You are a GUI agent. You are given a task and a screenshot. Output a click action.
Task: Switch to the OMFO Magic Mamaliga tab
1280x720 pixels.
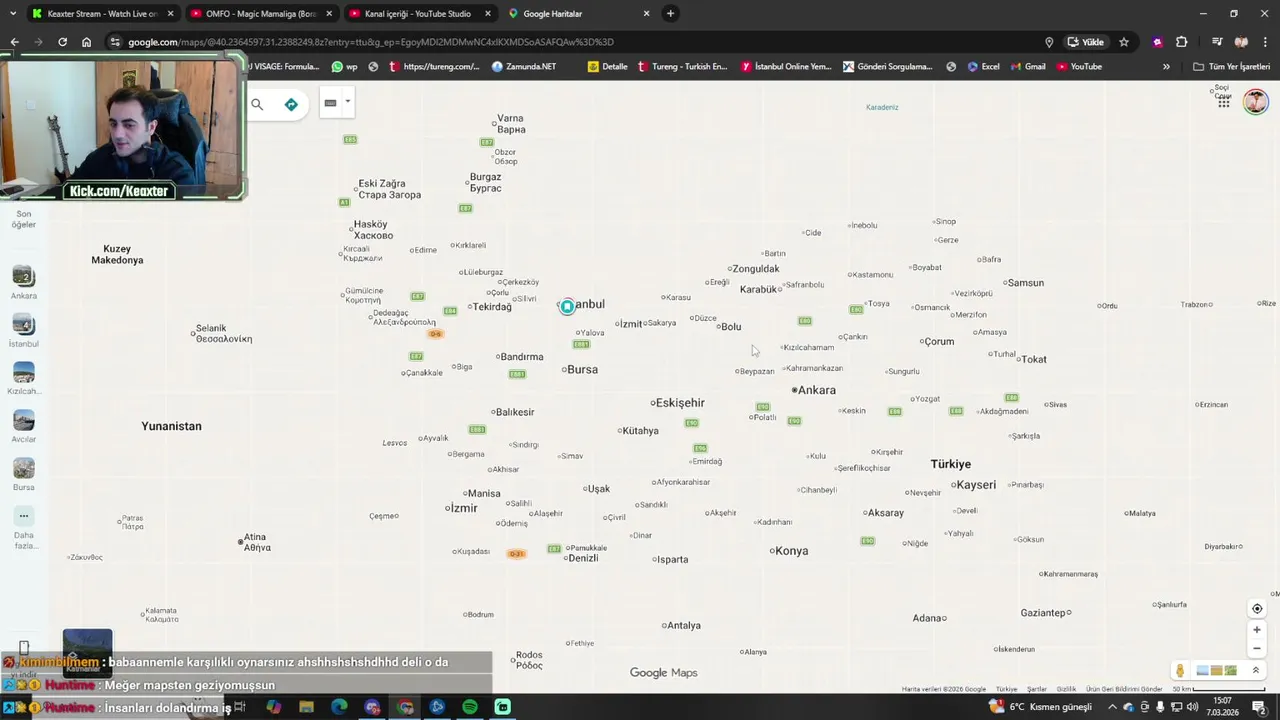(x=261, y=14)
